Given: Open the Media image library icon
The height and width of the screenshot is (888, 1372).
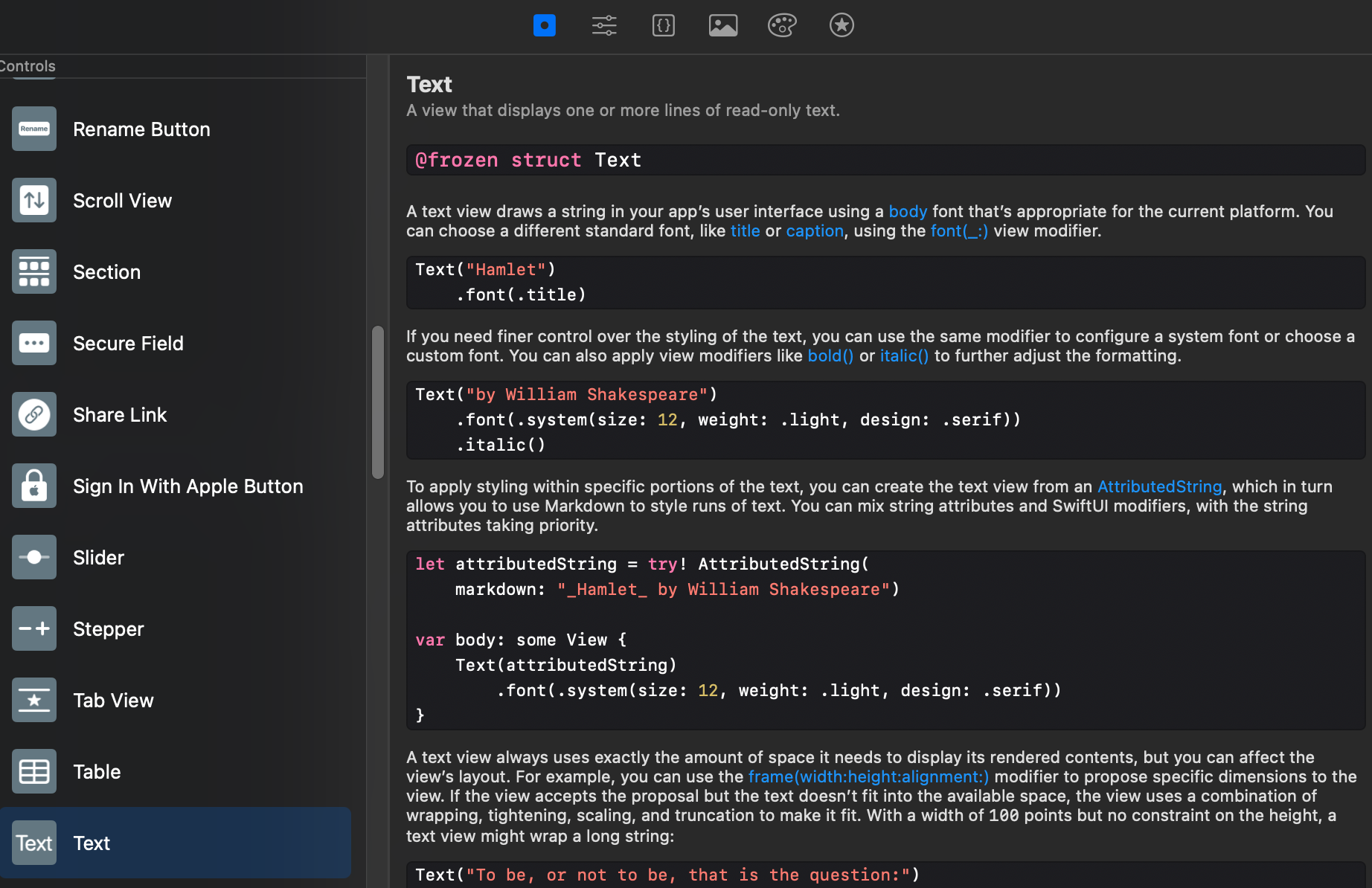Looking at the screenshot, I should (x=722, y=26).
